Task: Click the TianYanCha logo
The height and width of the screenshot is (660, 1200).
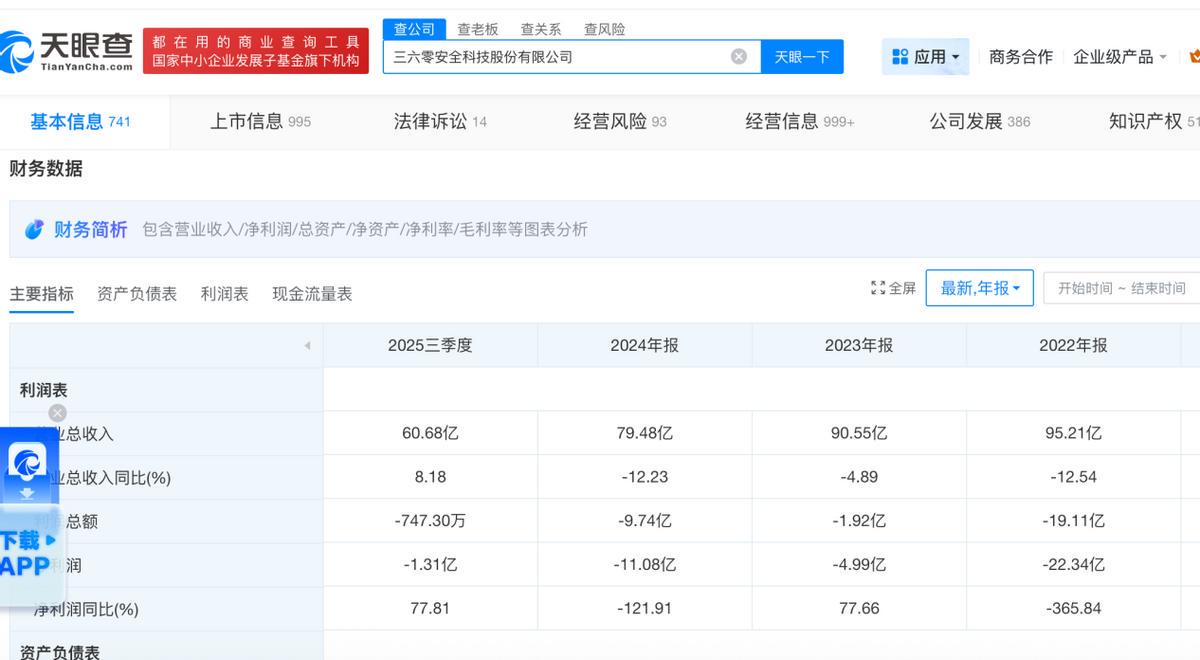Action: [68, 50]
